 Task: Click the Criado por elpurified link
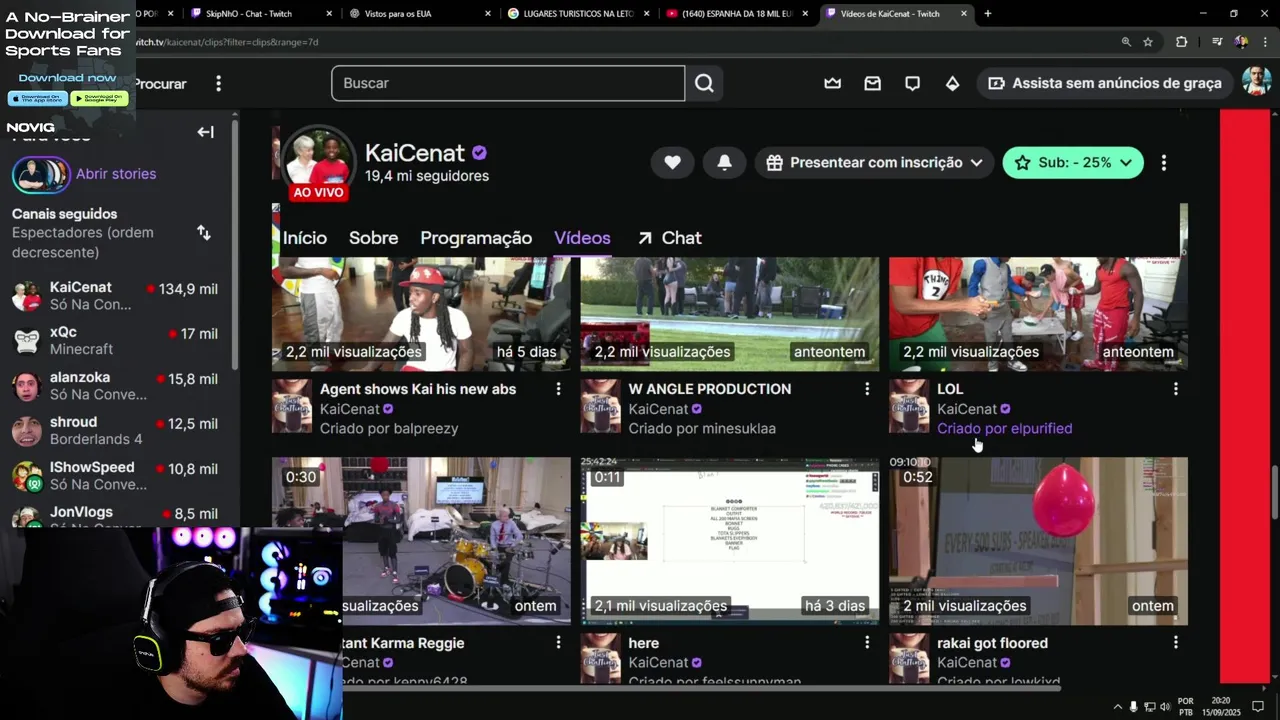[x=1004, y=428]
